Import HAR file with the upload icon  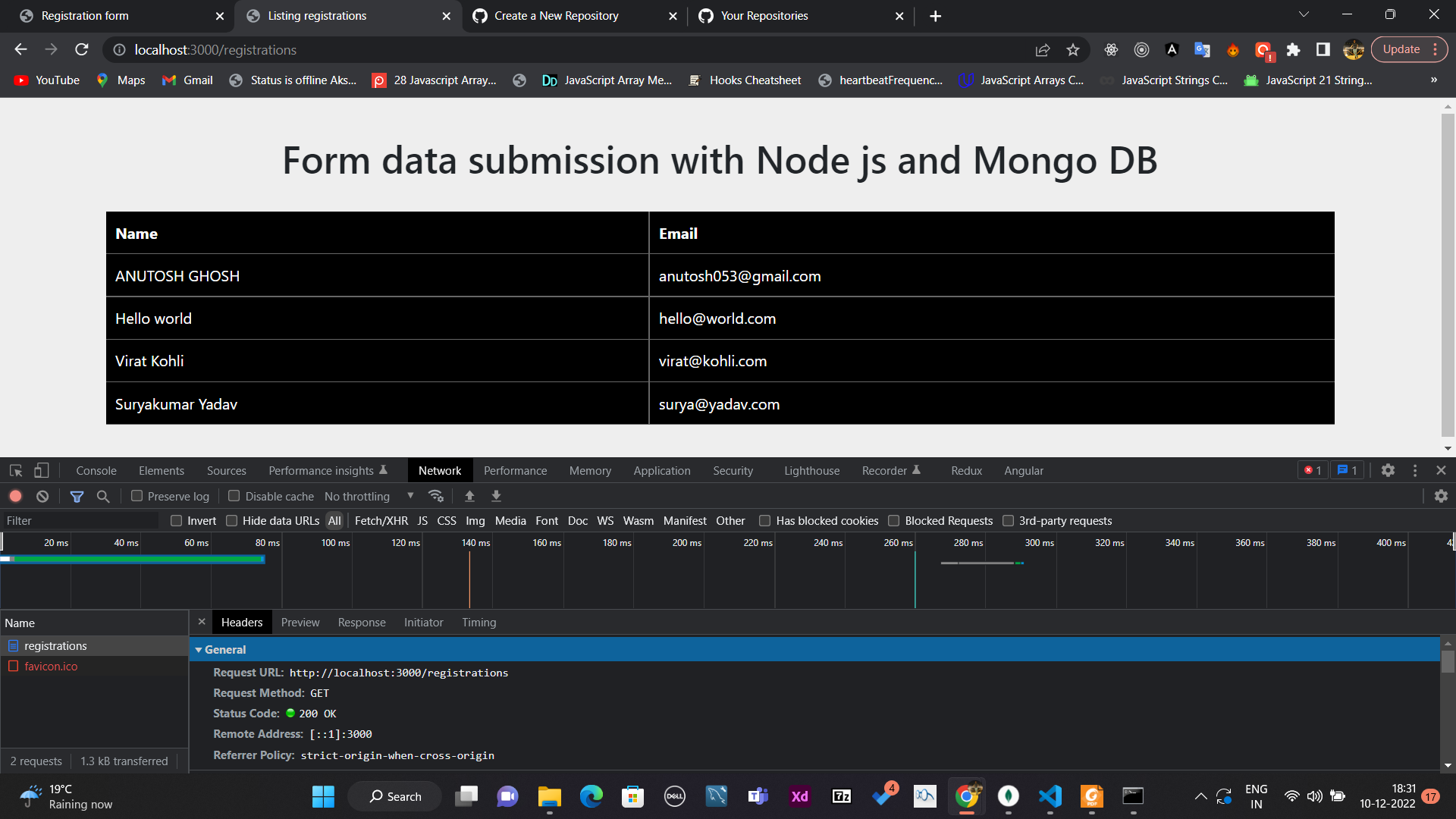pyautogui.click(x=469, y=496)
